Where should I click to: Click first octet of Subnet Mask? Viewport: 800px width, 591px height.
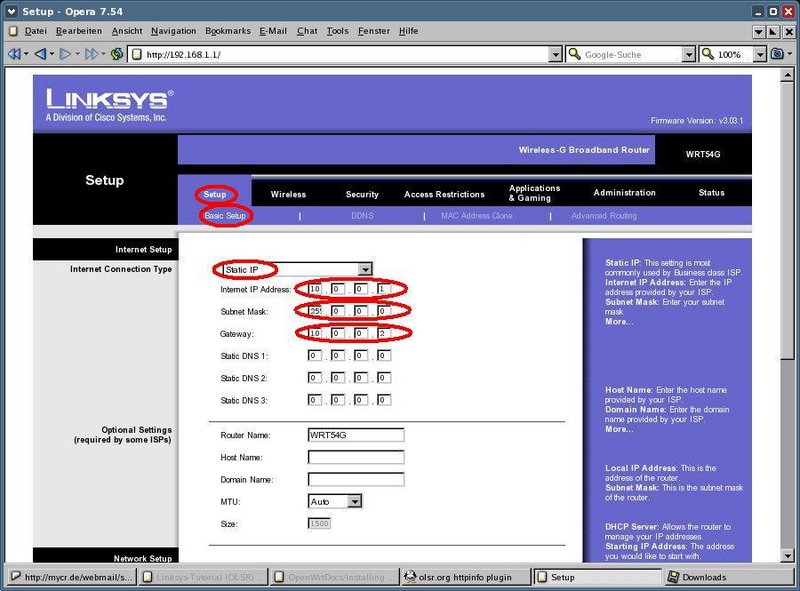(x=315, y=311)
